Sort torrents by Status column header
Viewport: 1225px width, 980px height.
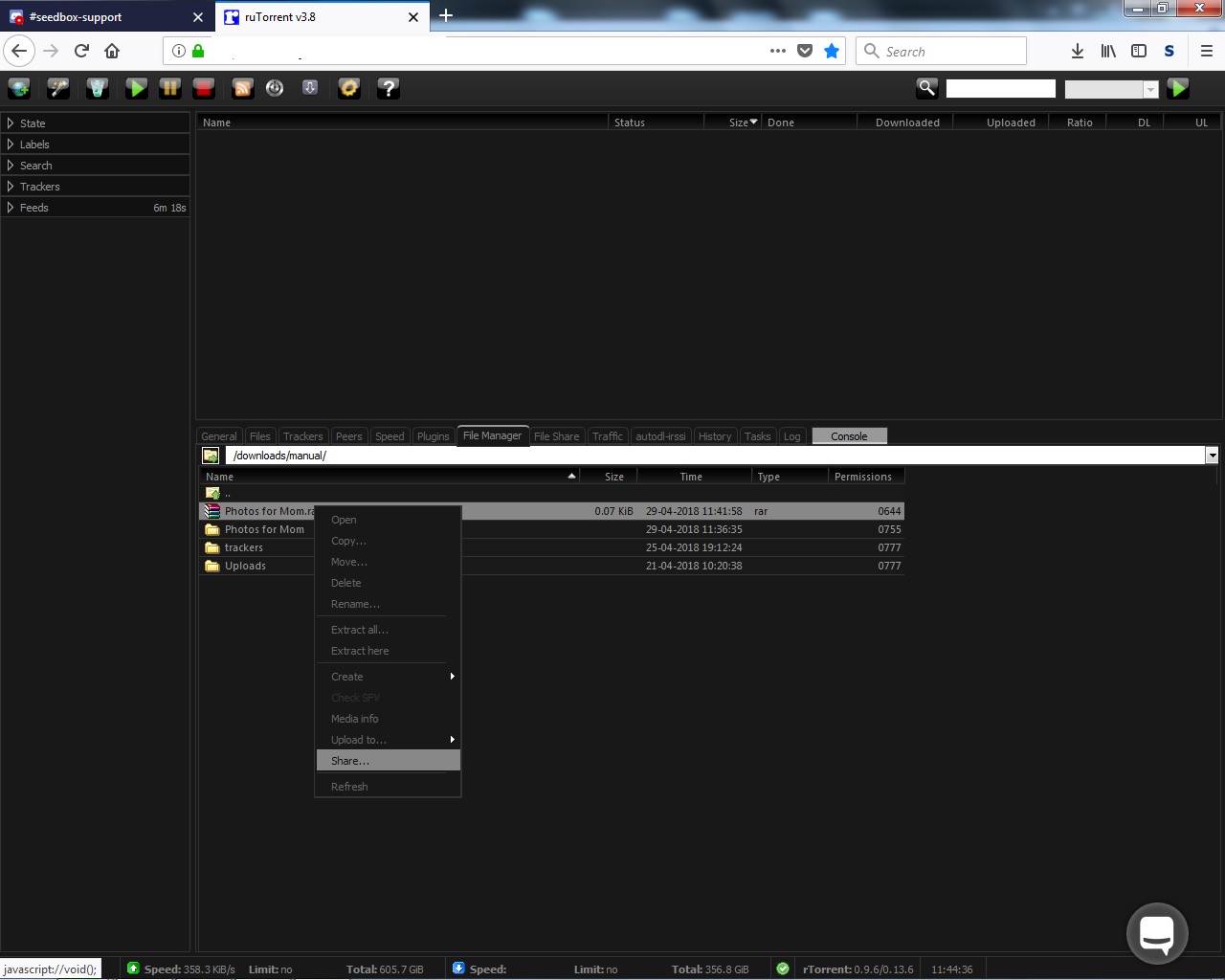point(630,122)
